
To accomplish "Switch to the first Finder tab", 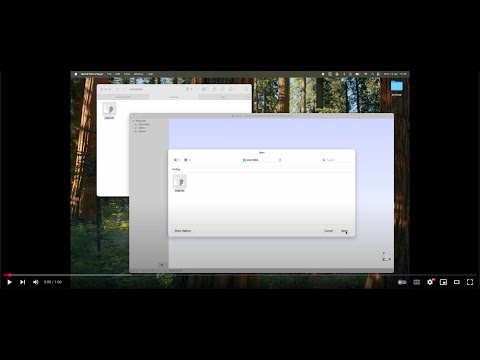I will [123, 97].
